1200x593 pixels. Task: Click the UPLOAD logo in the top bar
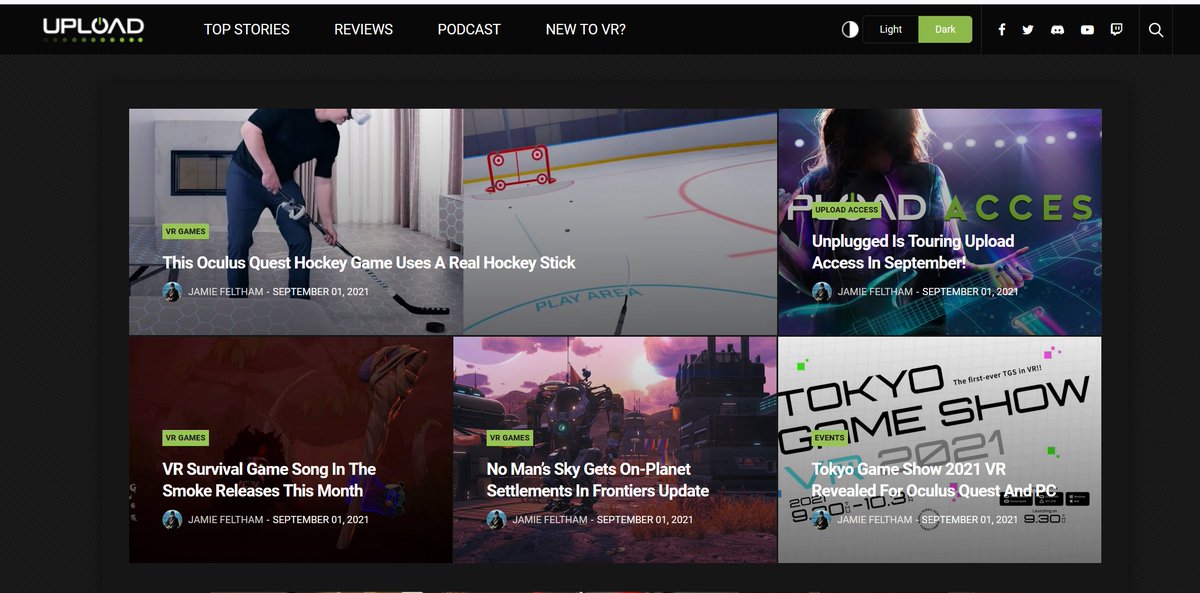pyautogui.click(x=92, y=27)
